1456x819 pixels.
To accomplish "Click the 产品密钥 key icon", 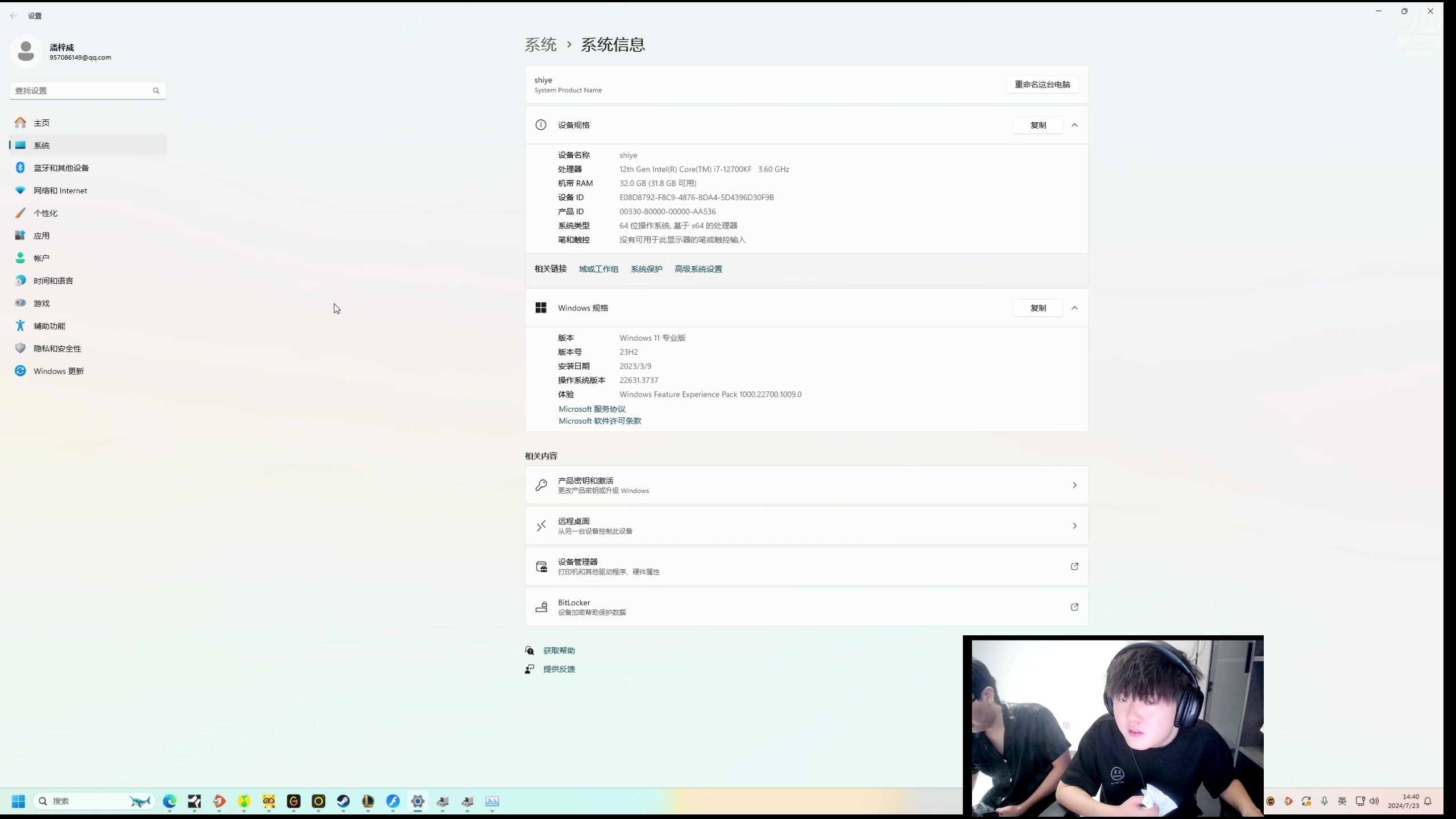I will [x=541, y=485].
